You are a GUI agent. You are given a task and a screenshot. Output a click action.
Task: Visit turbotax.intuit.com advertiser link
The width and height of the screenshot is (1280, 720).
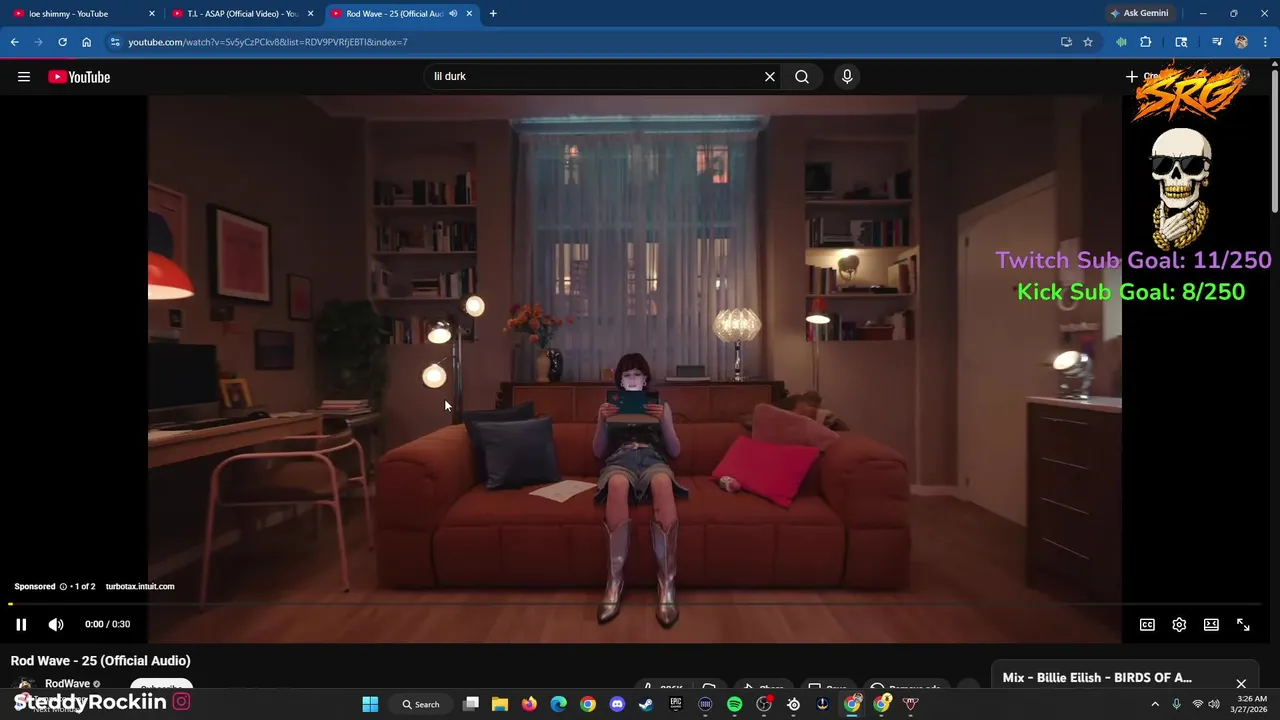(140, 587)
